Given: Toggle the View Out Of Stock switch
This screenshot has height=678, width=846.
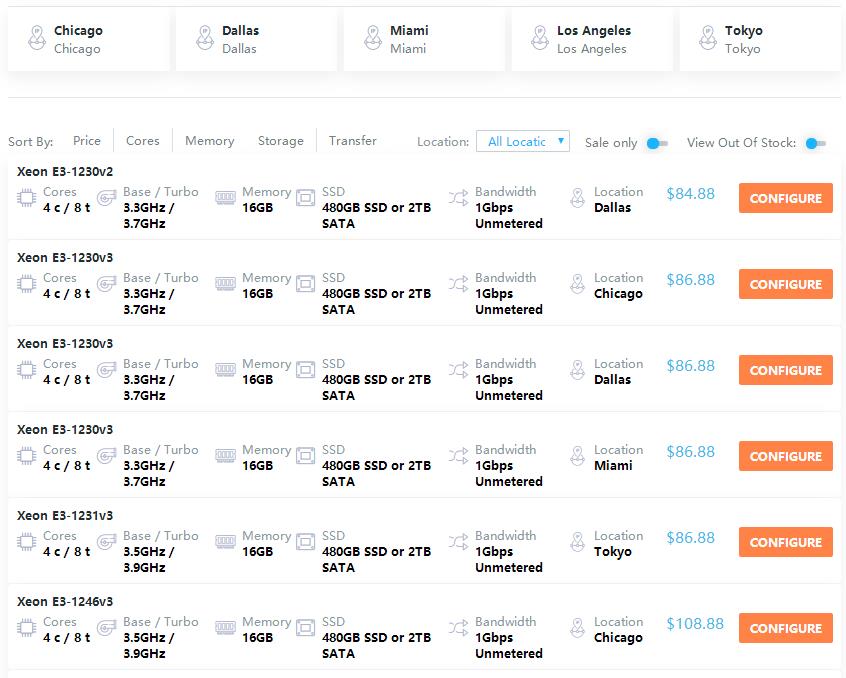Looking at the screenshot, I should [x=816, y=143].
